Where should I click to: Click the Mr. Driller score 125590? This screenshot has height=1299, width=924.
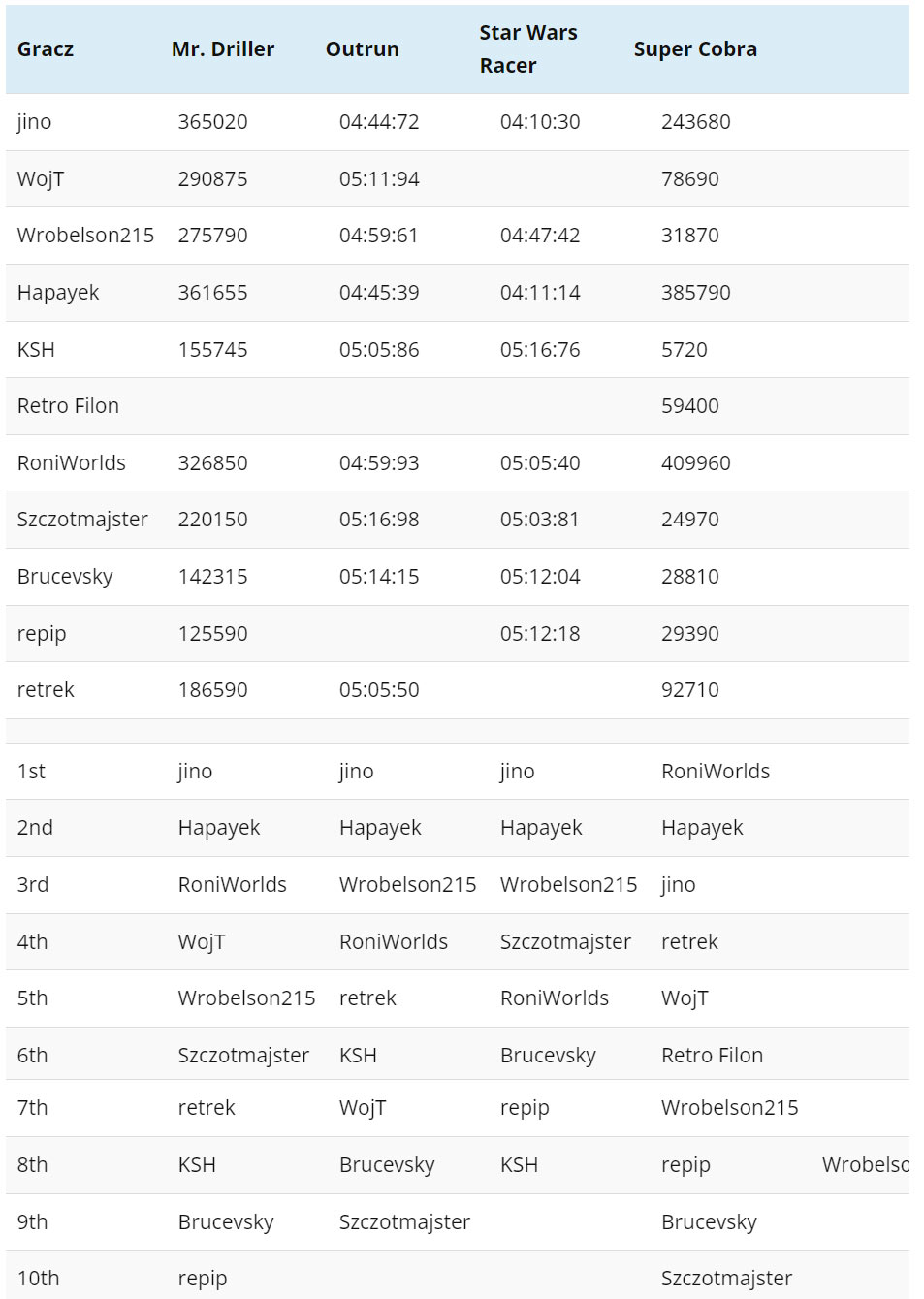coord(212,634)
